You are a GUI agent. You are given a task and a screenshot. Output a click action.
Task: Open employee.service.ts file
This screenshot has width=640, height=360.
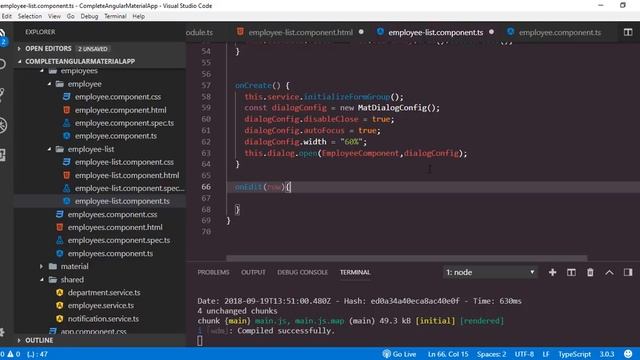pyautogui.click(x=100, y=306)
